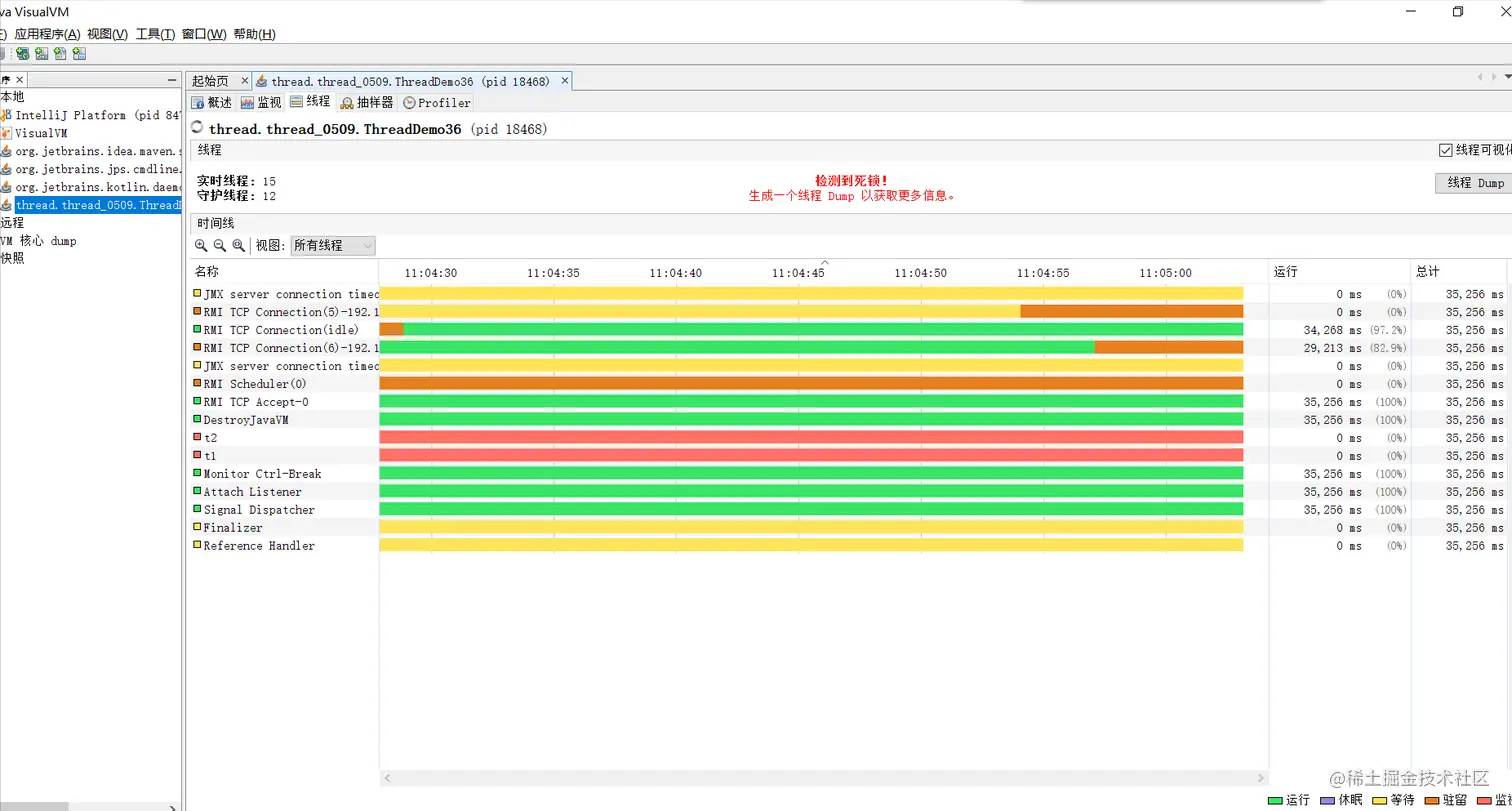This screenshot has width=1512, height=811.
Task: Switch to the 概述 tab
Action: click(212, 102)
